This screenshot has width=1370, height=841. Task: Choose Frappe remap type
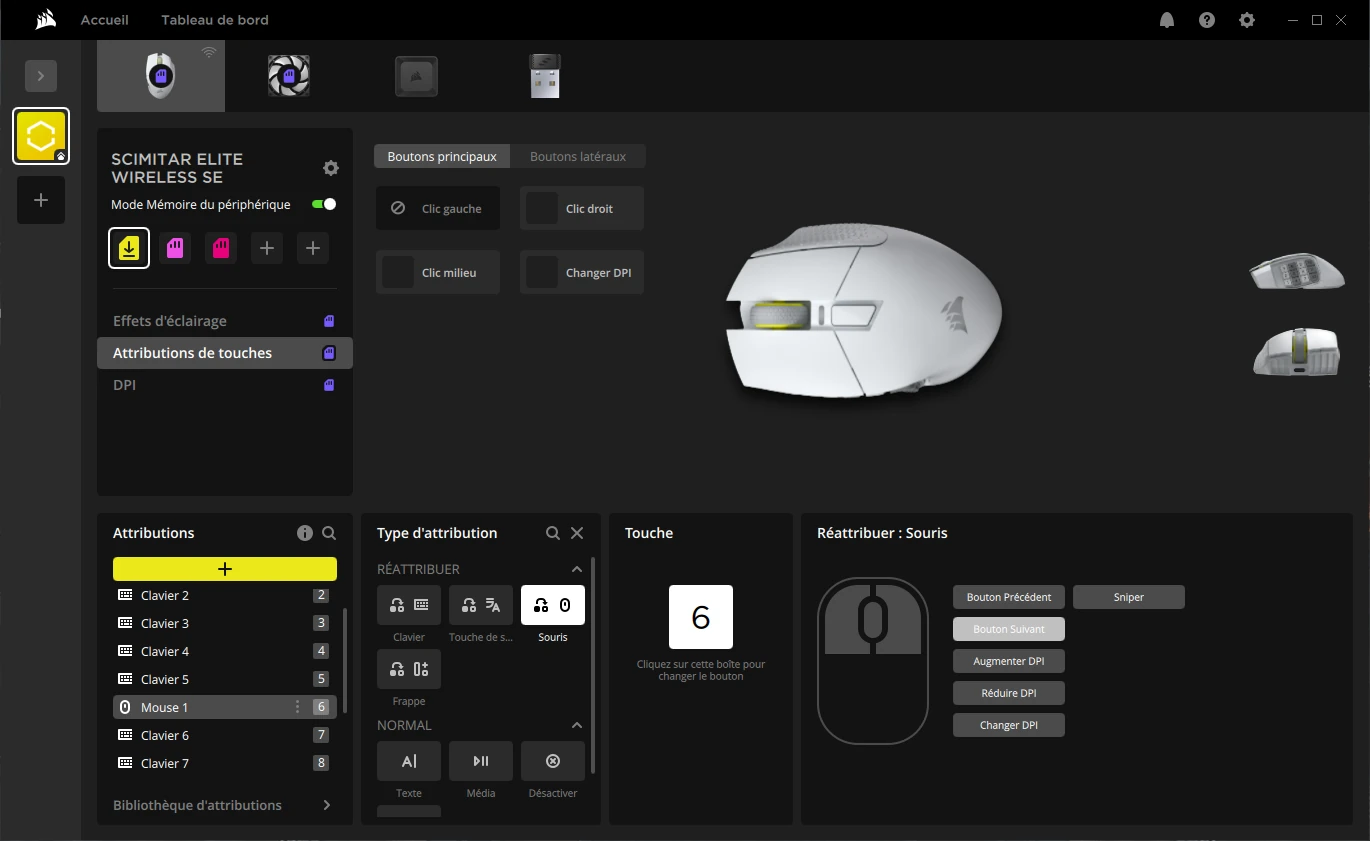pyautogui.click(x=409, y=669)
